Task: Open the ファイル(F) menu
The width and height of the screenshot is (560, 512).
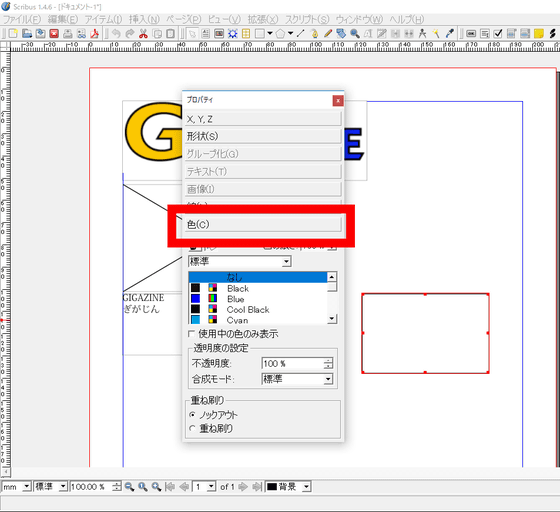Action: tap(22, 19)
